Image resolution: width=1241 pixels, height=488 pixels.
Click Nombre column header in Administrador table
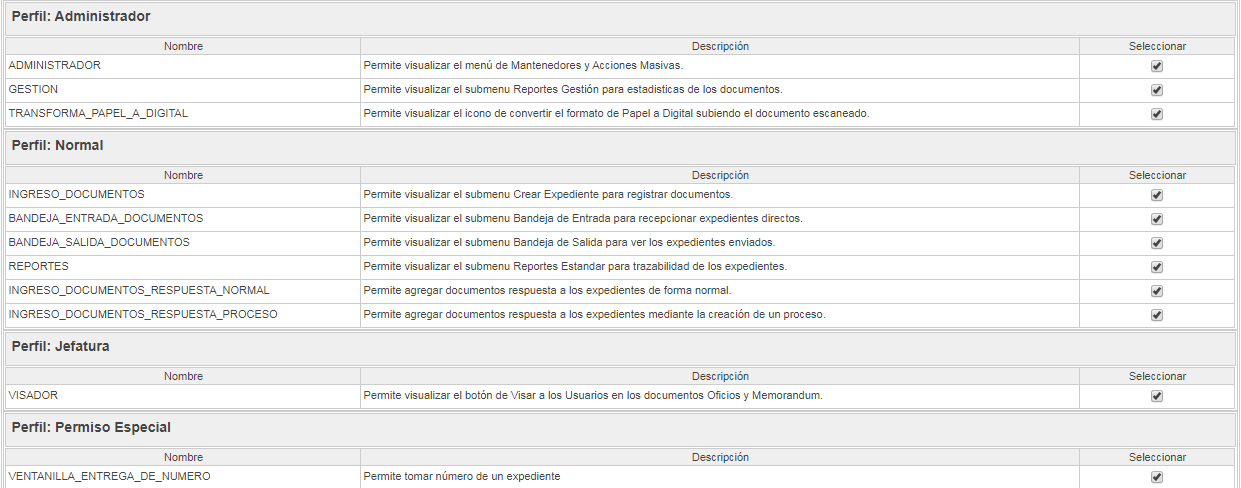tap(183, 46)
